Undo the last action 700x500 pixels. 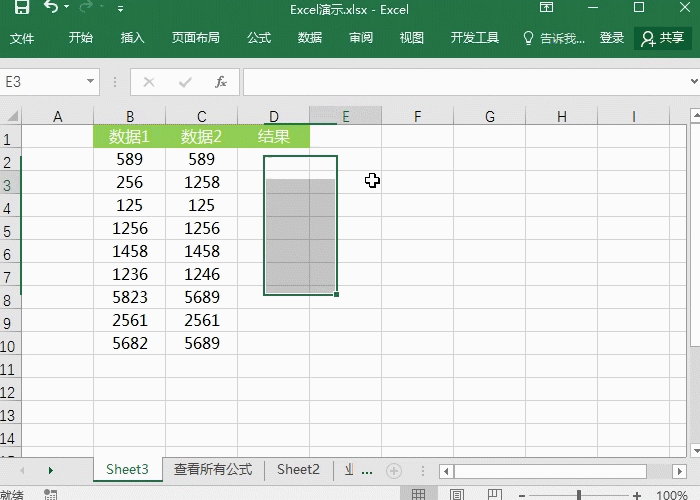(x=51, y=7)
